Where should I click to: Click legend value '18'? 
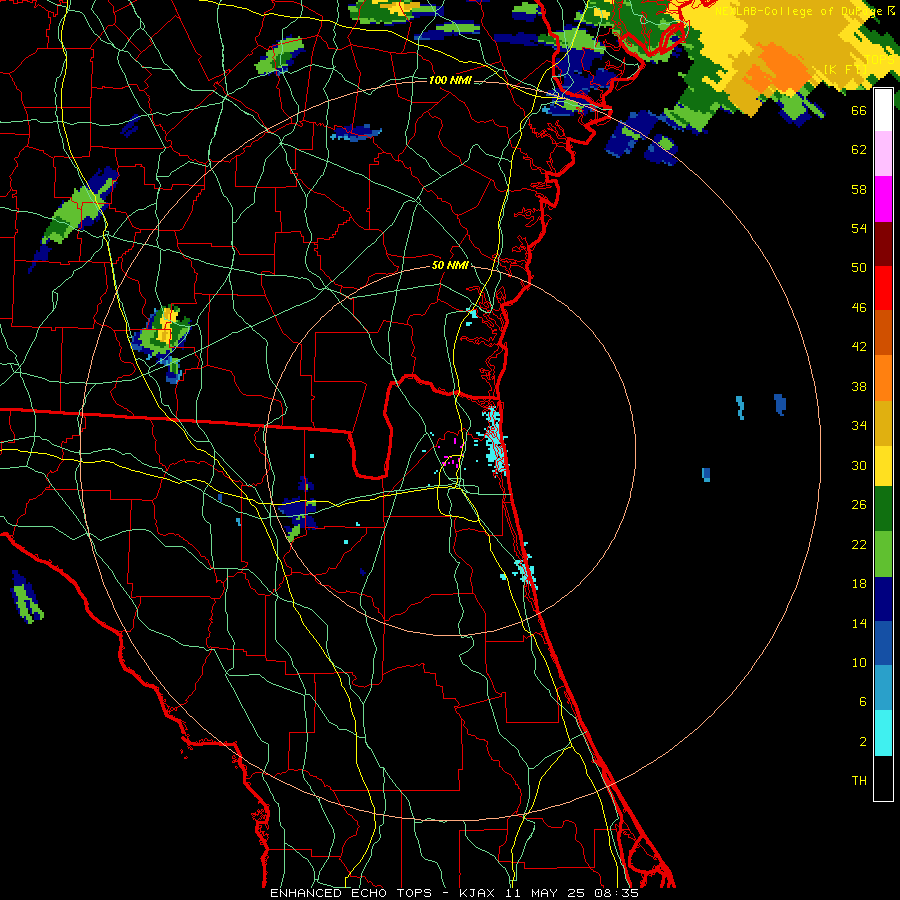(859, 584)
